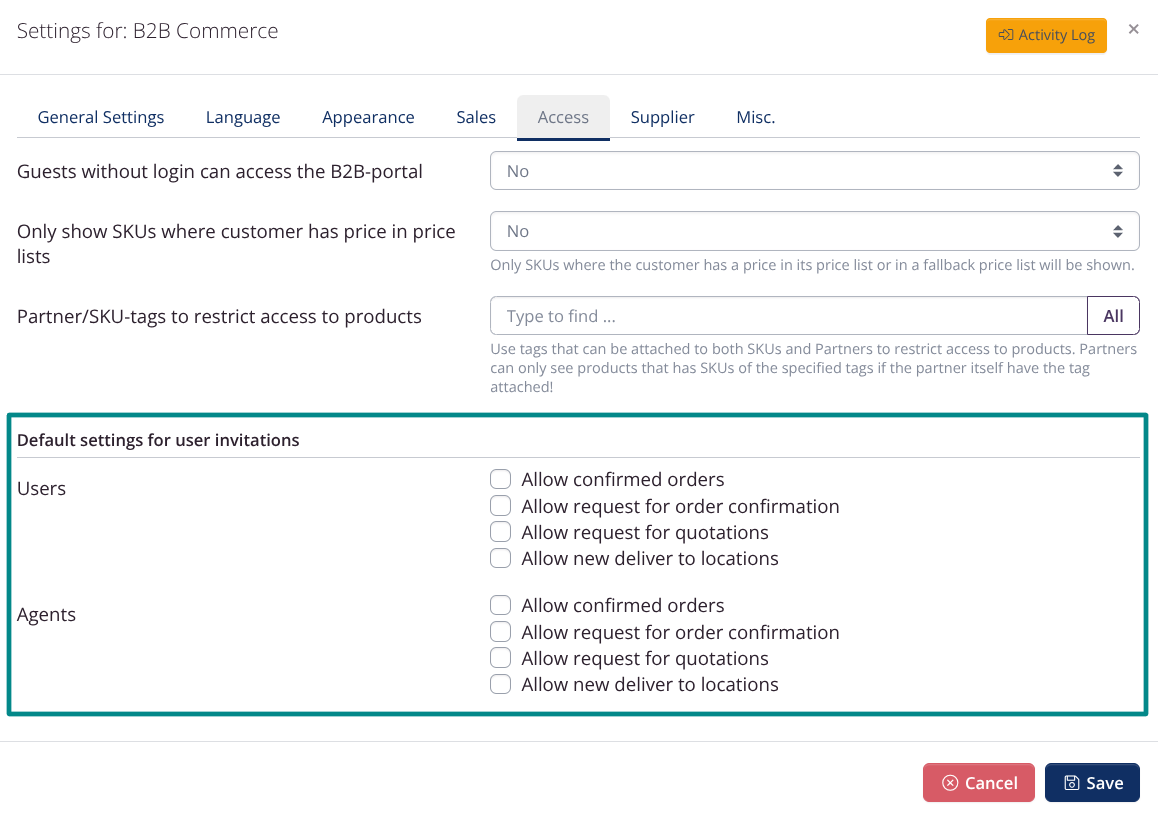
Task: Check 'Allow new deliver to locations' for Agents
Action: [500, 683]
